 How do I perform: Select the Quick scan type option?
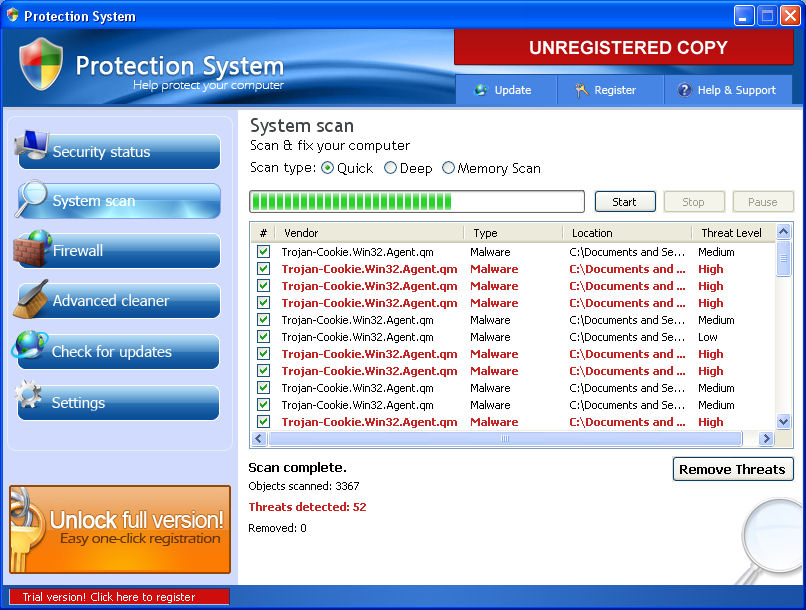pos(327,168)
